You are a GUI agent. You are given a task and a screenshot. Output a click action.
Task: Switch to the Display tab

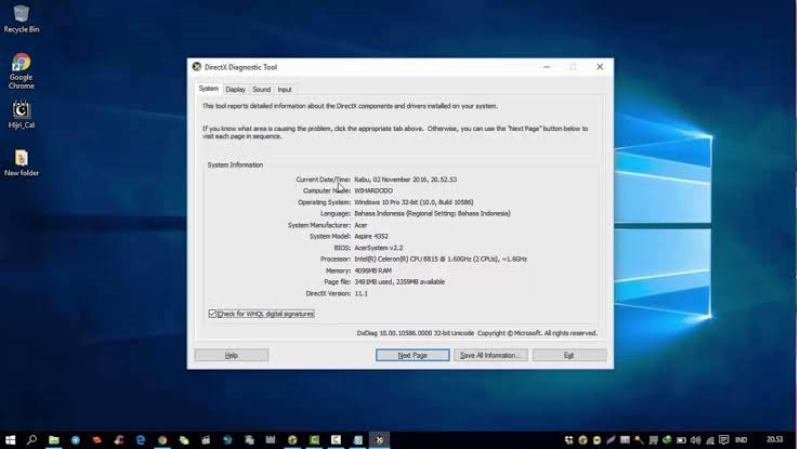click(235, 89)
